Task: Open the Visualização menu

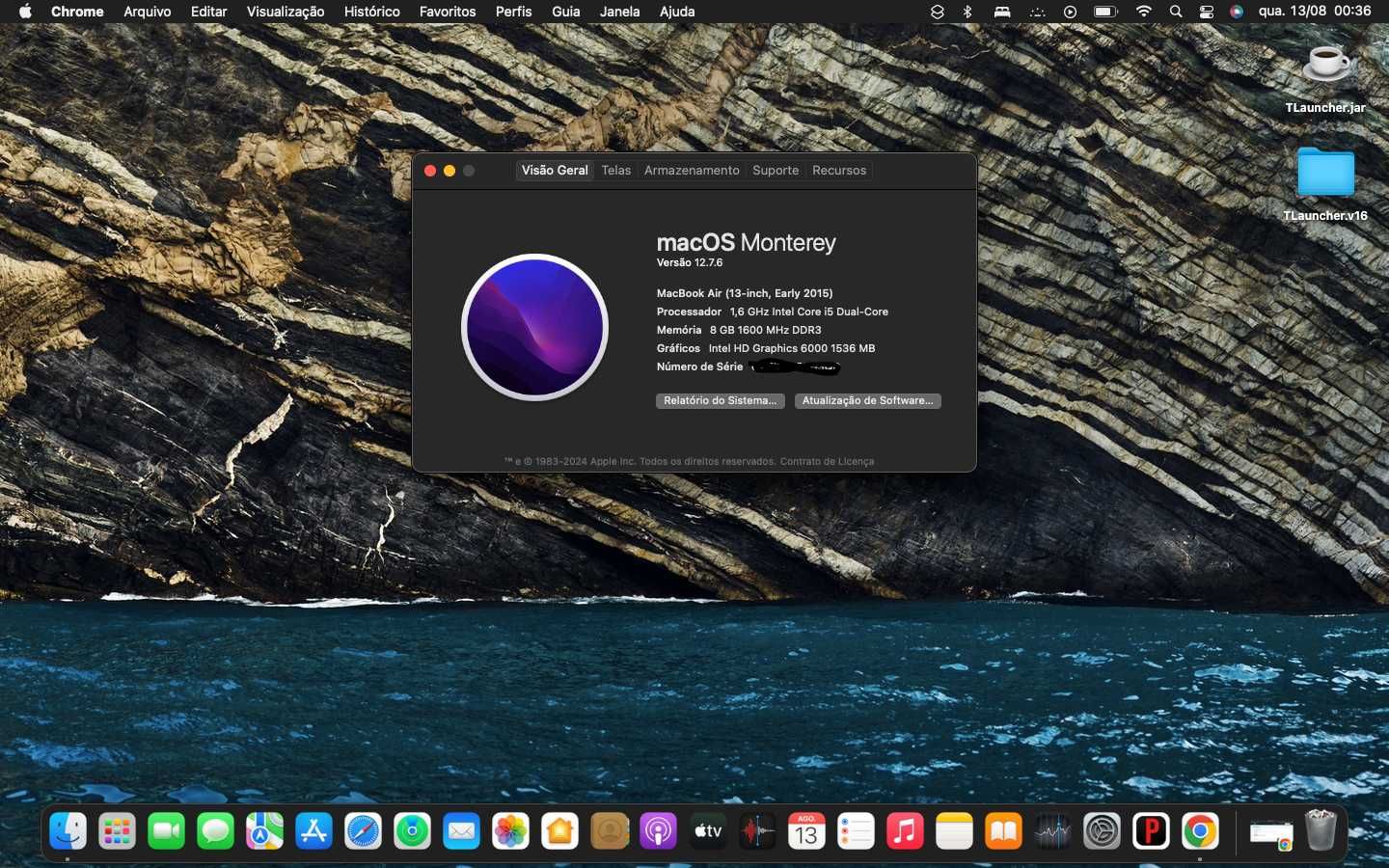Action: click(x=286, y=12)
